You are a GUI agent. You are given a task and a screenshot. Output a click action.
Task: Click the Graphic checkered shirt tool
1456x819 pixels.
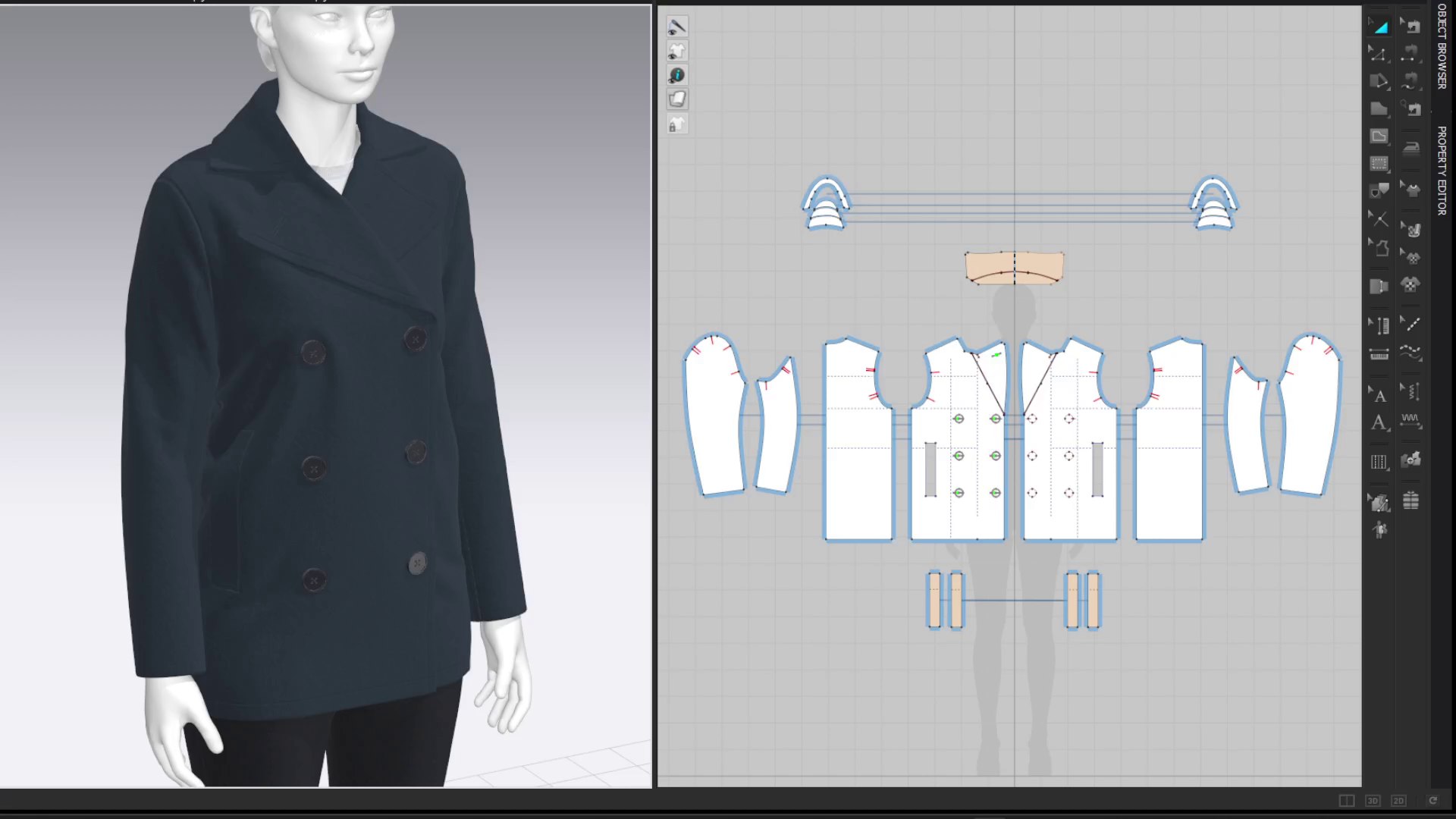tap(1410, 285)
